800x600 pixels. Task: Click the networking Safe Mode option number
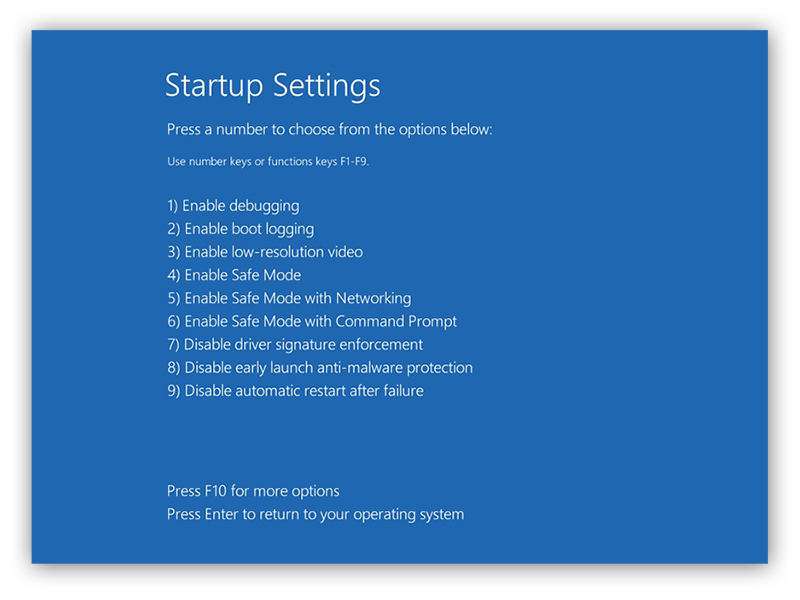(171, 298)
